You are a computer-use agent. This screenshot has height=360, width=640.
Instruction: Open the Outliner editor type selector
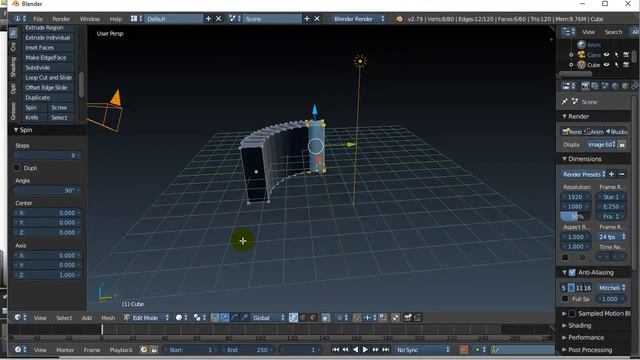[x=568, y=32]
